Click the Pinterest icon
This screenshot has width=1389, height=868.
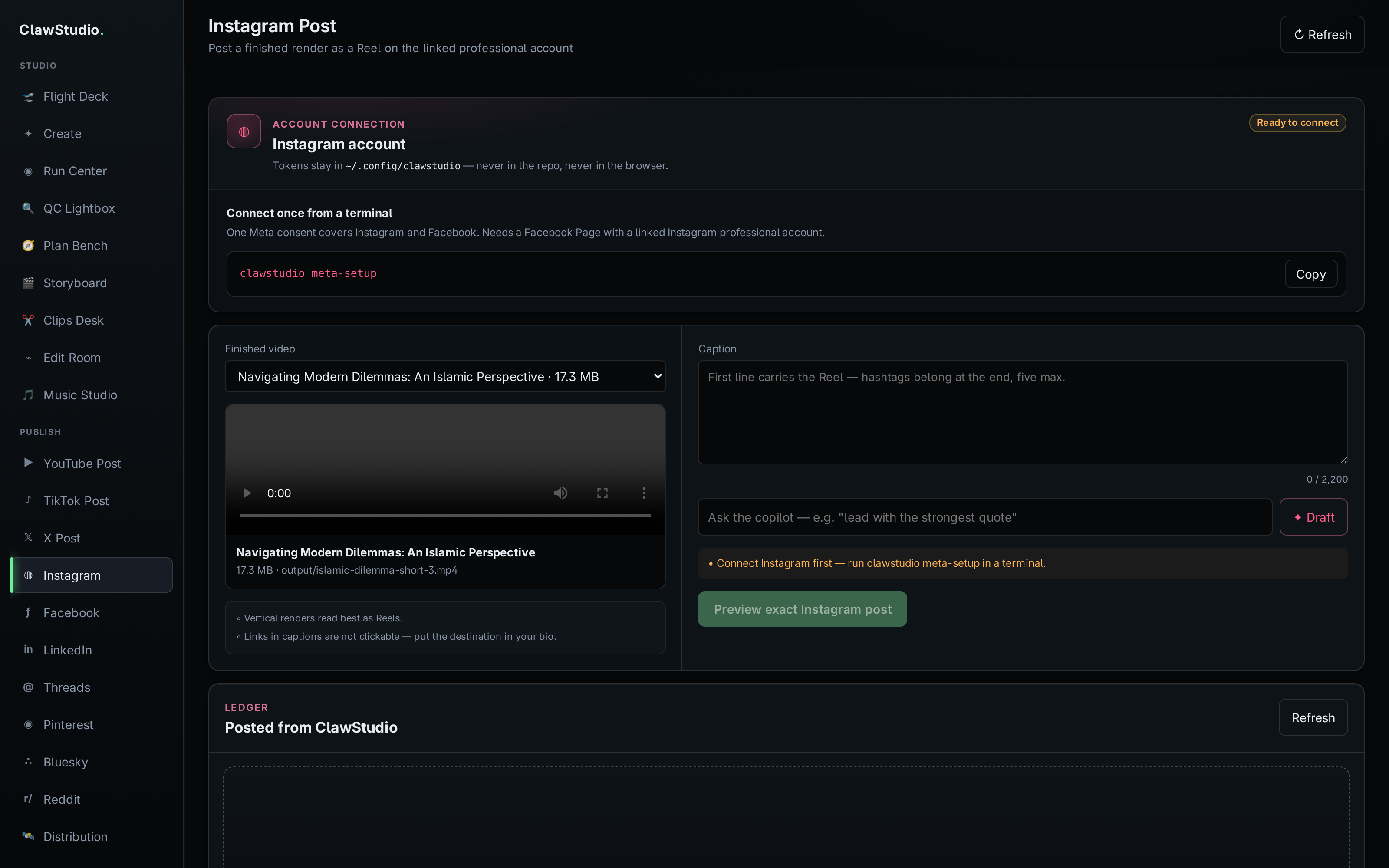28,724
